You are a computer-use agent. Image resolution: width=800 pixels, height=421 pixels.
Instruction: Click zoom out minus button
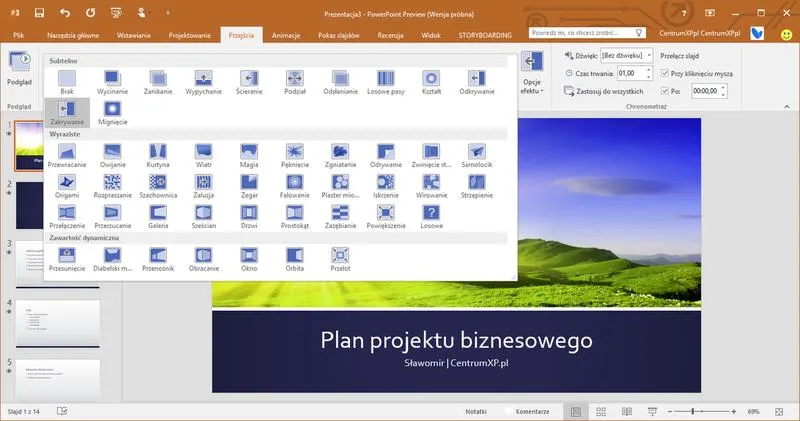670,411
